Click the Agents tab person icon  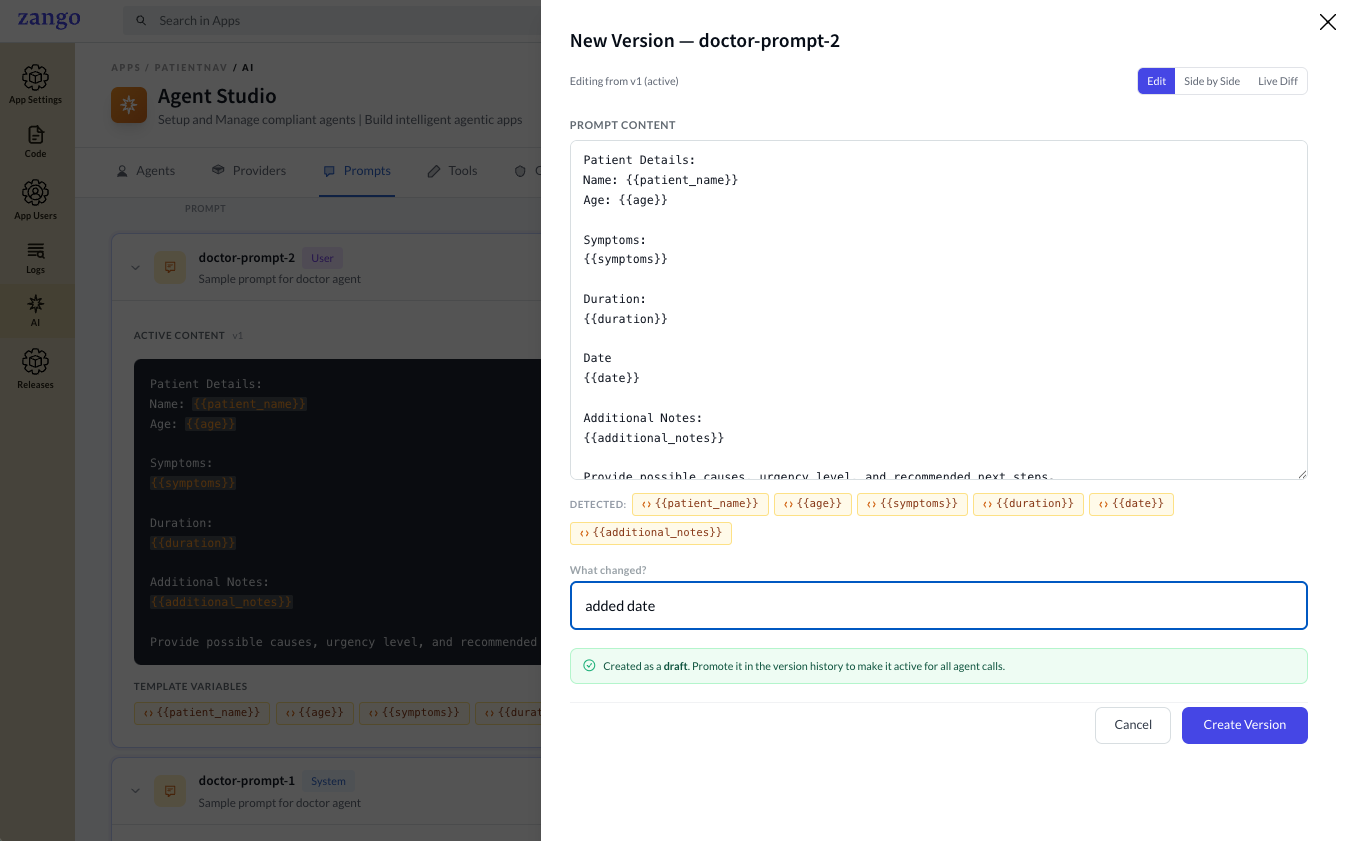coord(122,171)
